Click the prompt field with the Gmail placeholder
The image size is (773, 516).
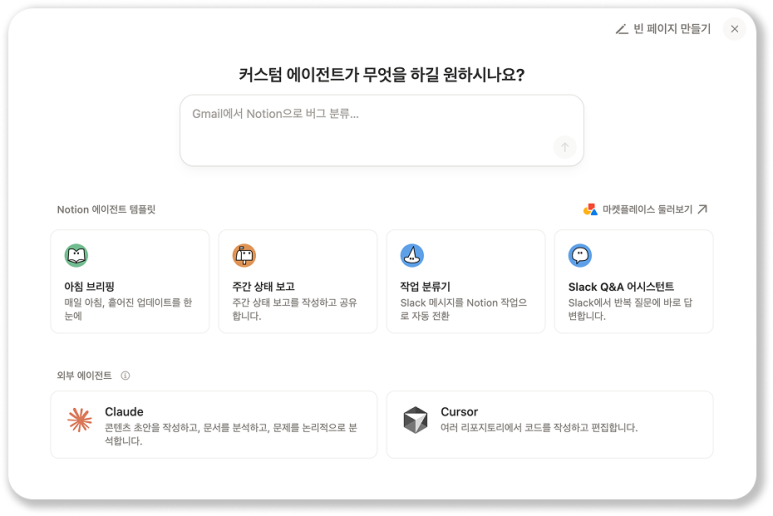point(382,131)
